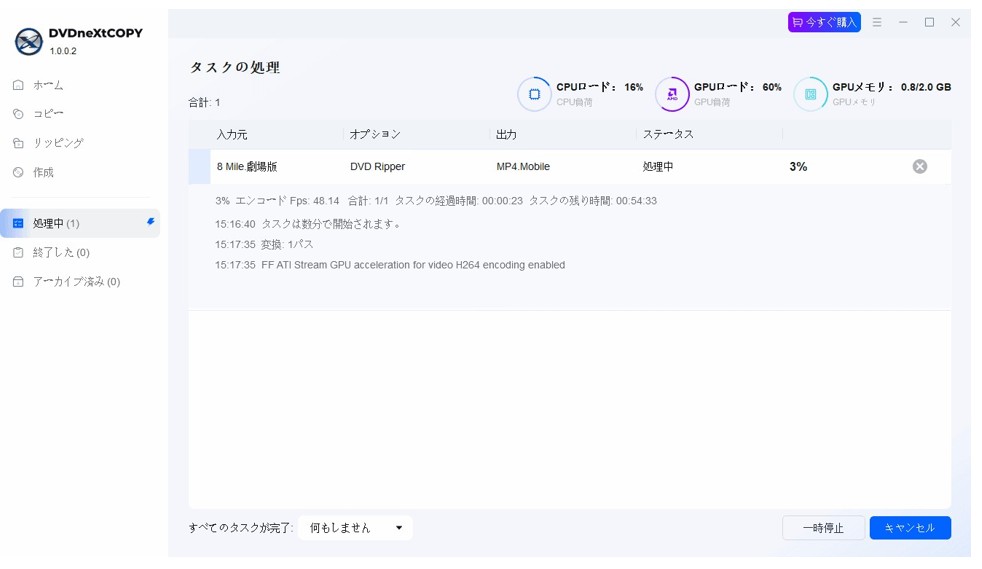Select the 作成 creator icon

point(18,172)
